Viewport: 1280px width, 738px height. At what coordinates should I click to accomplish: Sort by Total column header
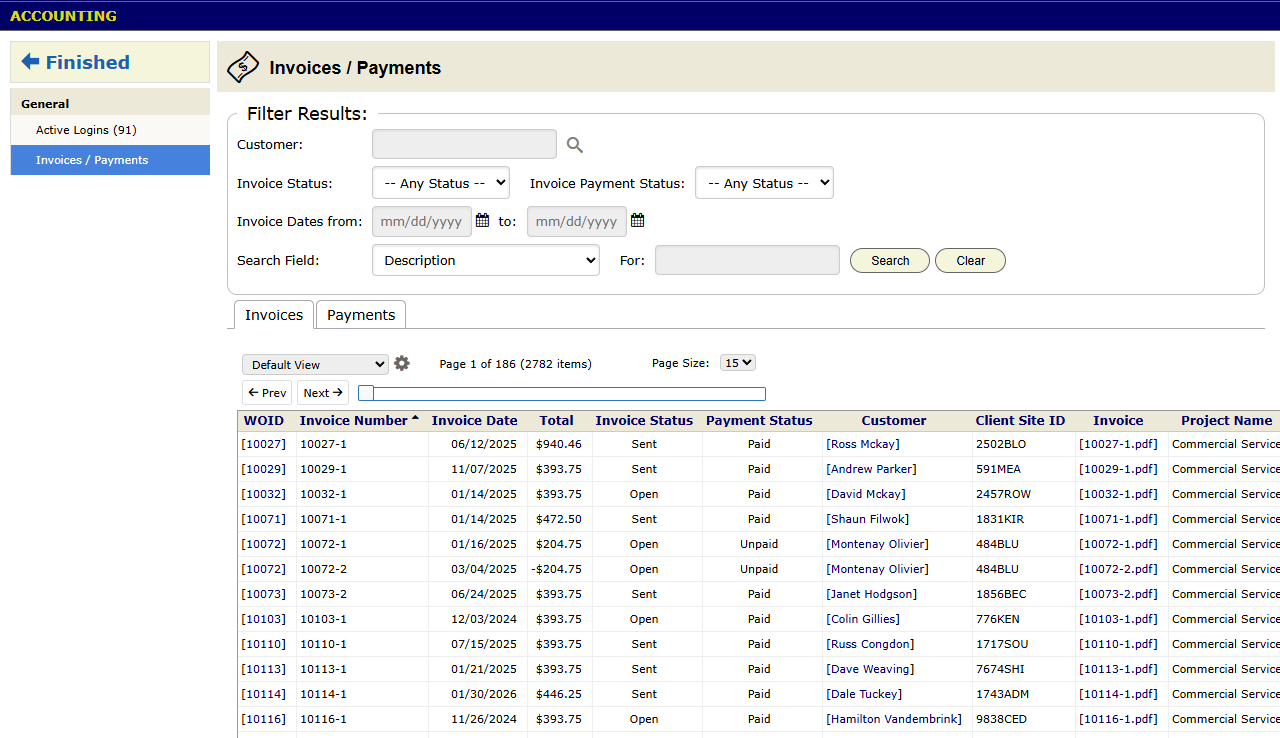[x=557, y=421]
